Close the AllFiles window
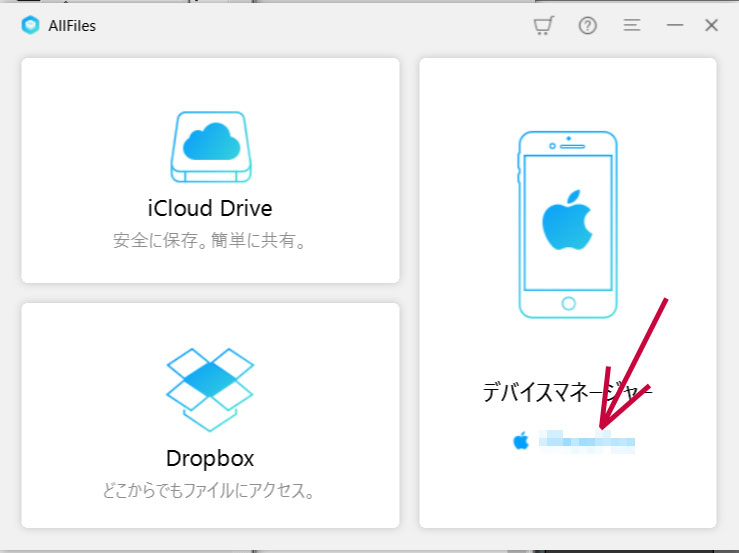The width and height of the screenshot is (739, 553). tap(712, 26)
